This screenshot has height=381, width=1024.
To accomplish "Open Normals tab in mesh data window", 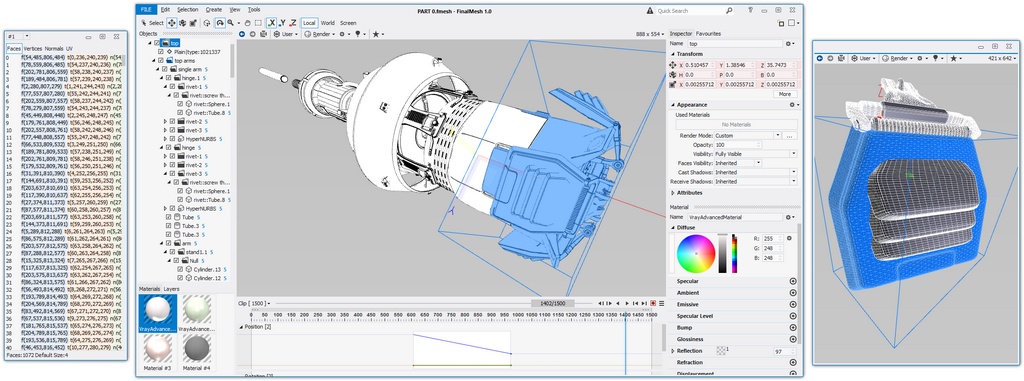I will click(x=54, y=49).
